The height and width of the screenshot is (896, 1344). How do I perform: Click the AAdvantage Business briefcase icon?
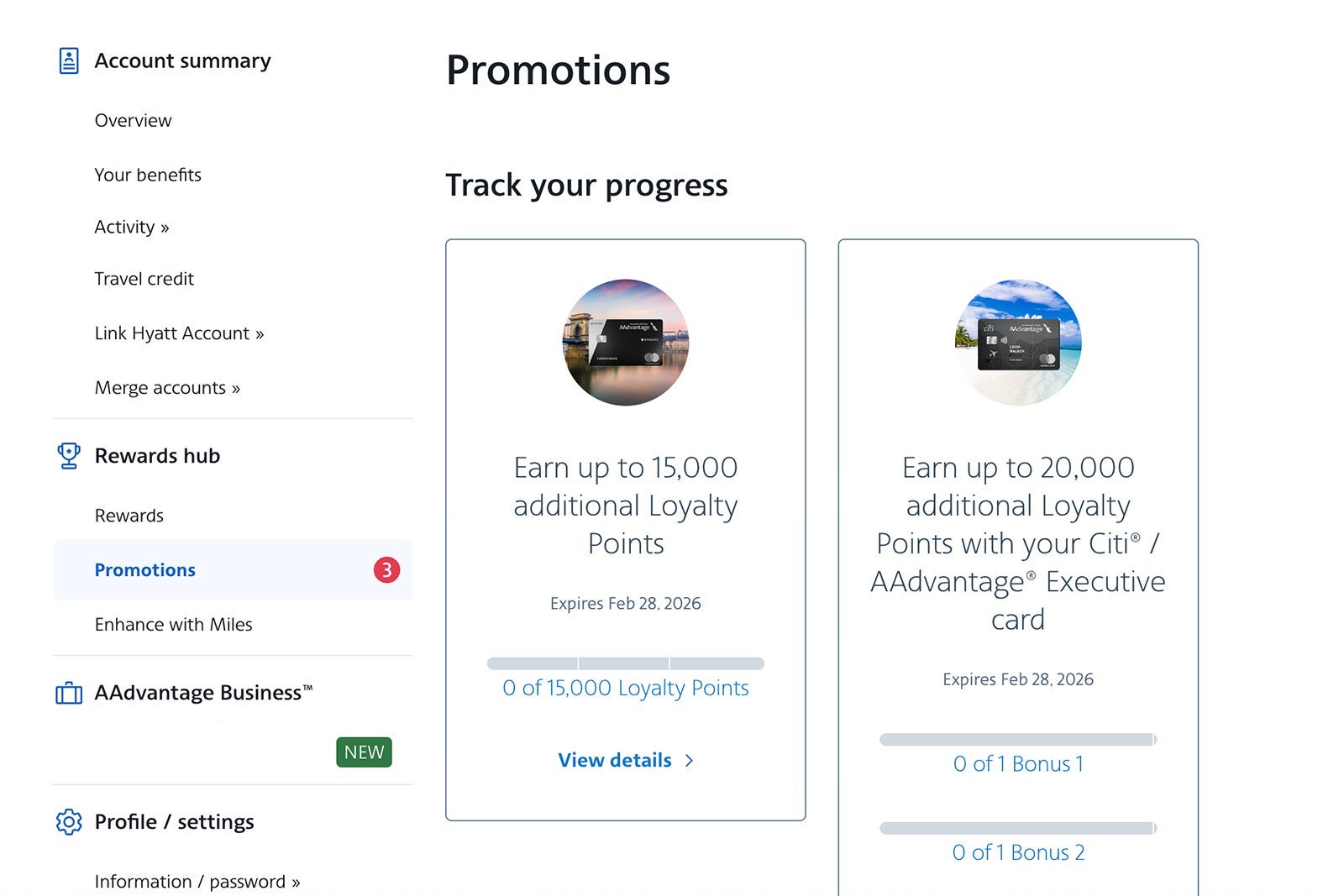[x=70, y=692]
